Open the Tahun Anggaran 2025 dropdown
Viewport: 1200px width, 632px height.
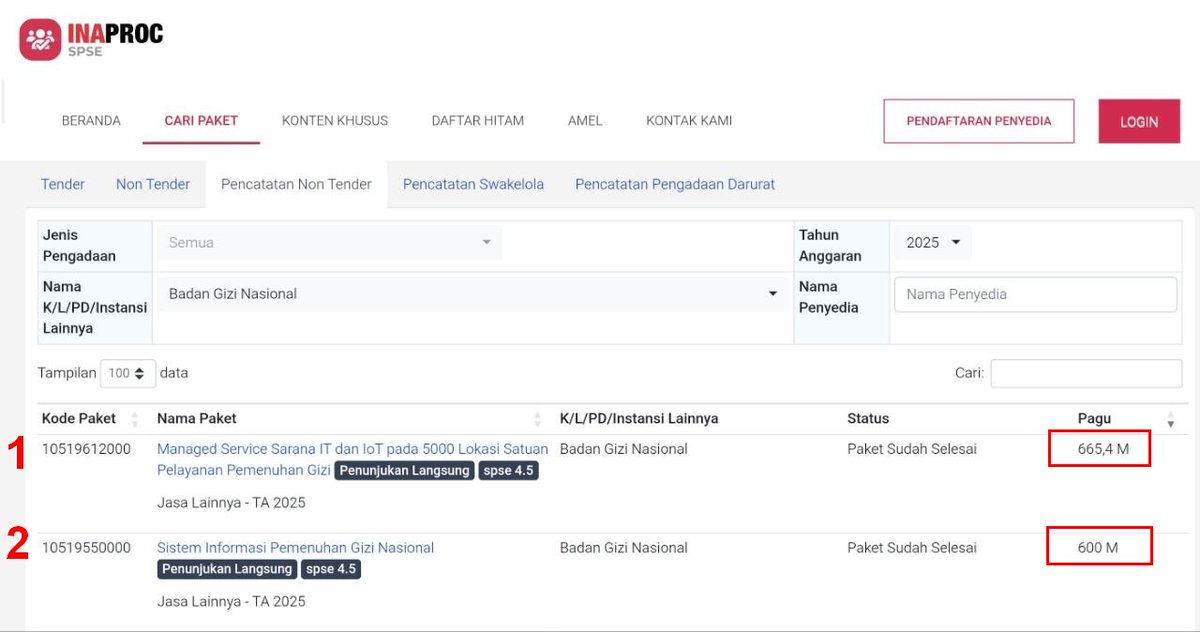point(932,242)
